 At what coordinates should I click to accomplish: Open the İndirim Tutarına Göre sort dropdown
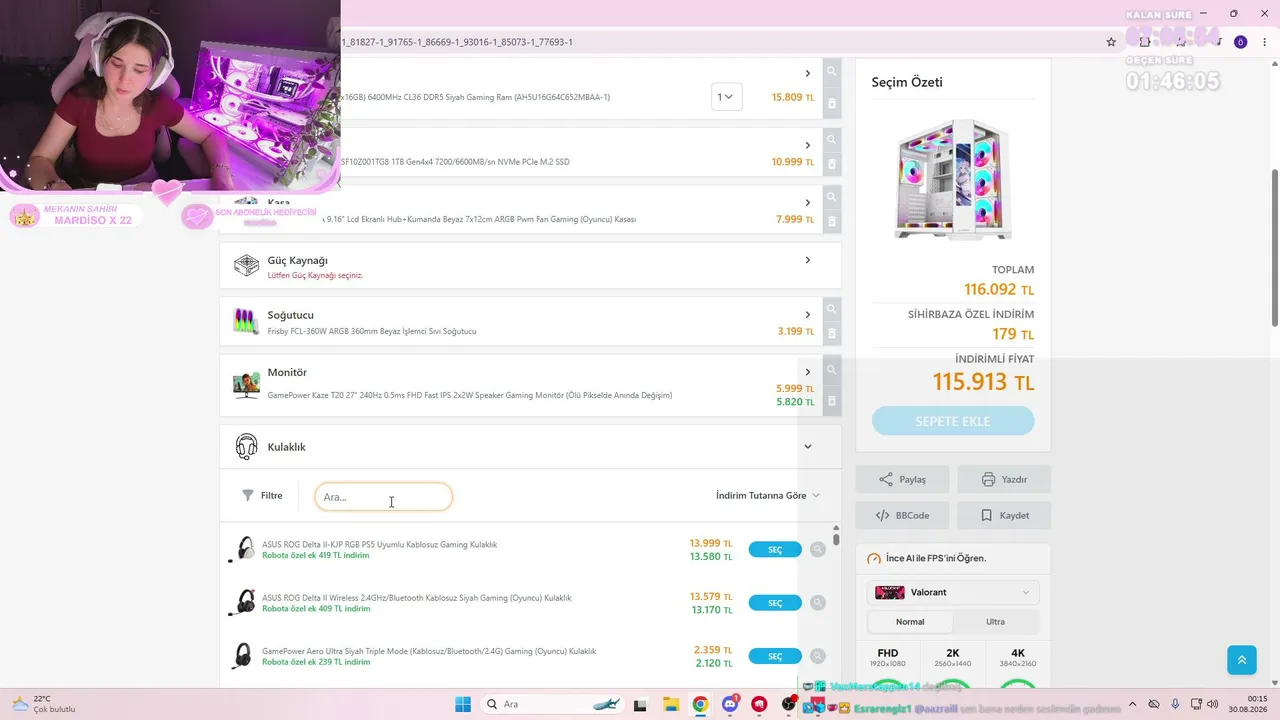(x=768, y=495)
